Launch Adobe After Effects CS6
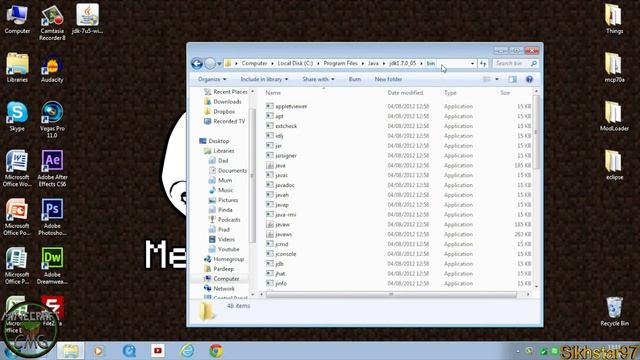This screenshot has width=640, height=360. click(52, 168)
